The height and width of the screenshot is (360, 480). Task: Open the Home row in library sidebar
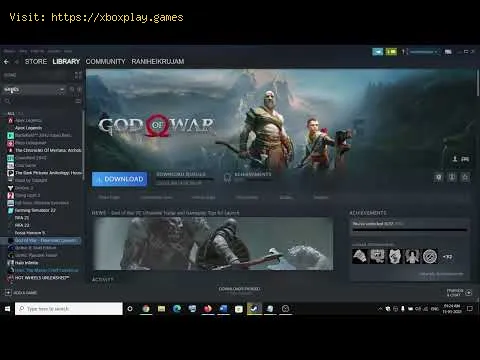pyautogui.click(x=37, y=75)
